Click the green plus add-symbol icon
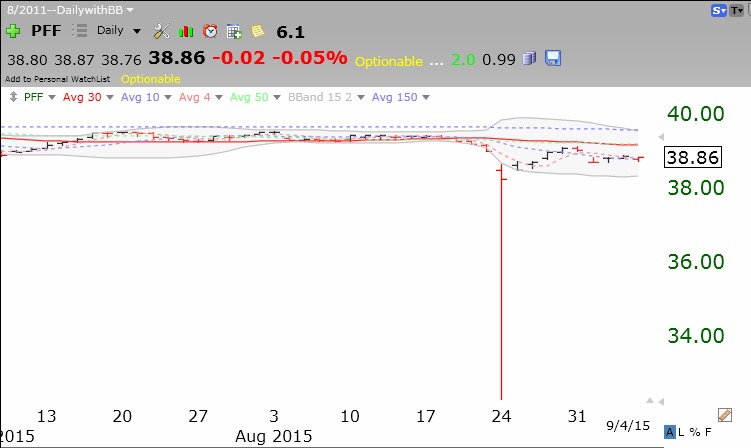Screen dimensions: 751x448 (x=13, y=31)
